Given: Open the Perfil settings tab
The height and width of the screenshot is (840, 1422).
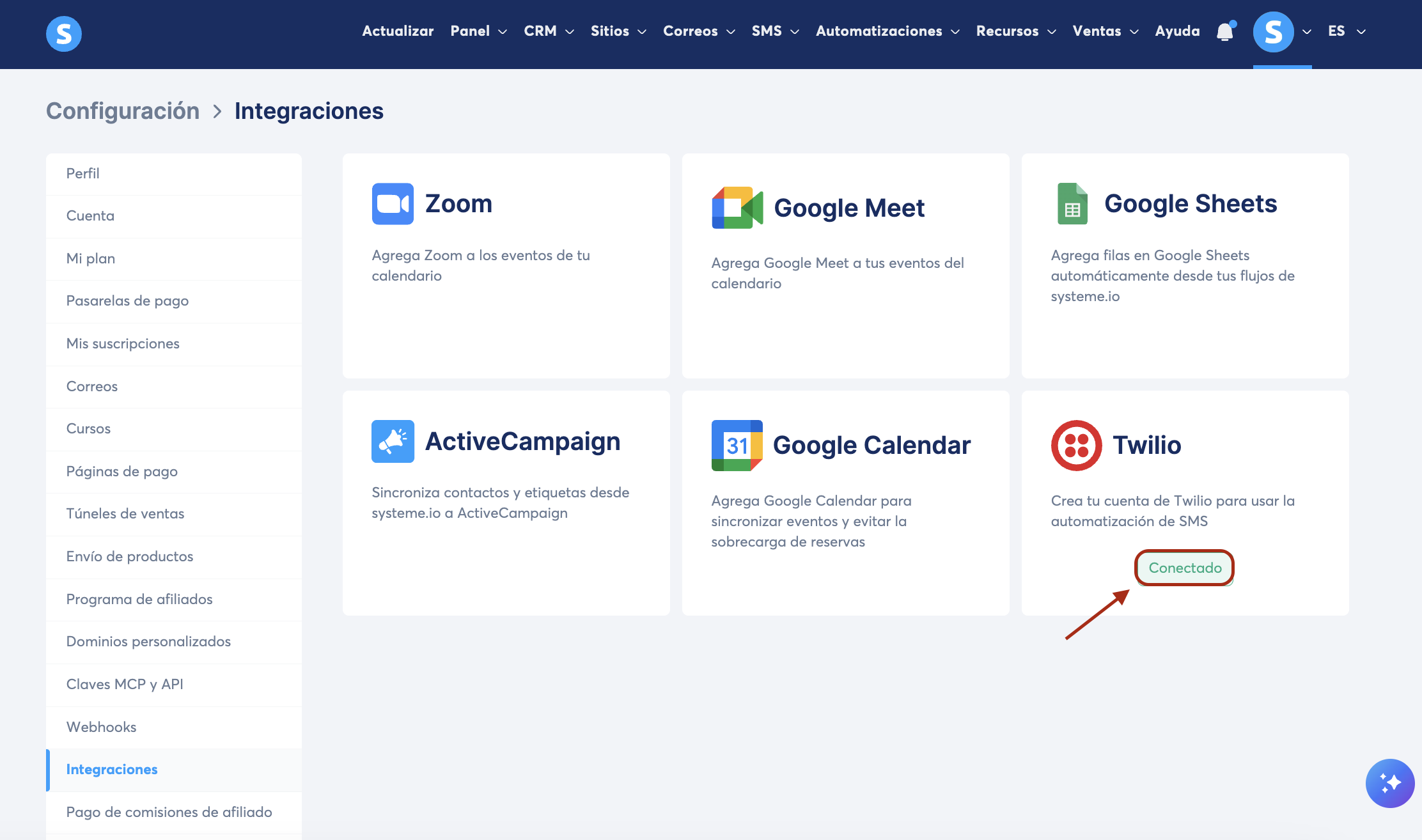Looking at the screenshot, I should click(x=174, y=174).
